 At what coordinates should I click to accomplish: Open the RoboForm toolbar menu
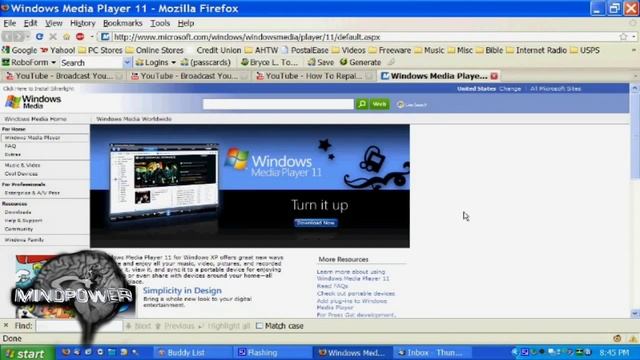coord(29,62)
